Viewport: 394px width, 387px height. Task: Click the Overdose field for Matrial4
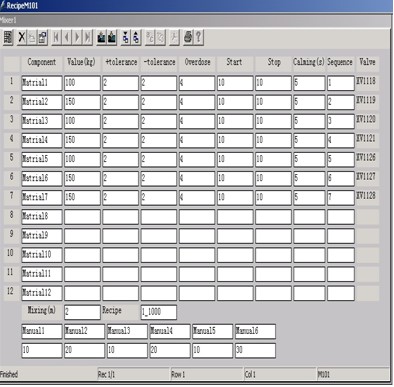coord(197,140)
